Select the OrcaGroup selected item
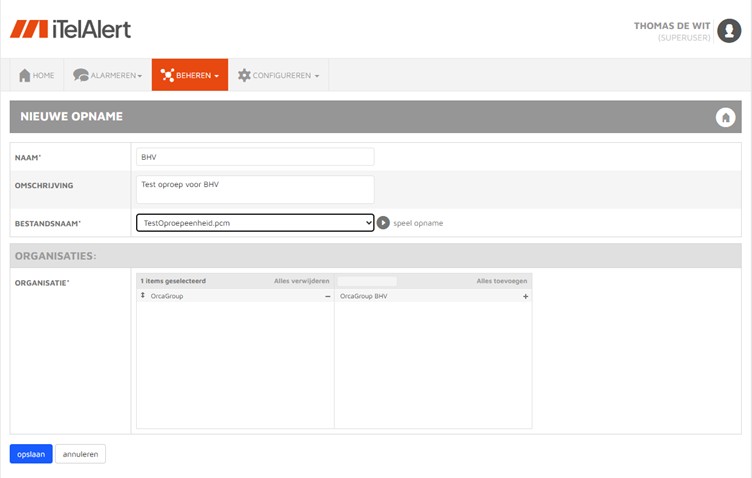The width and height of the screenshot is (752, 478). pyautogui.click(x=235, y=296)
